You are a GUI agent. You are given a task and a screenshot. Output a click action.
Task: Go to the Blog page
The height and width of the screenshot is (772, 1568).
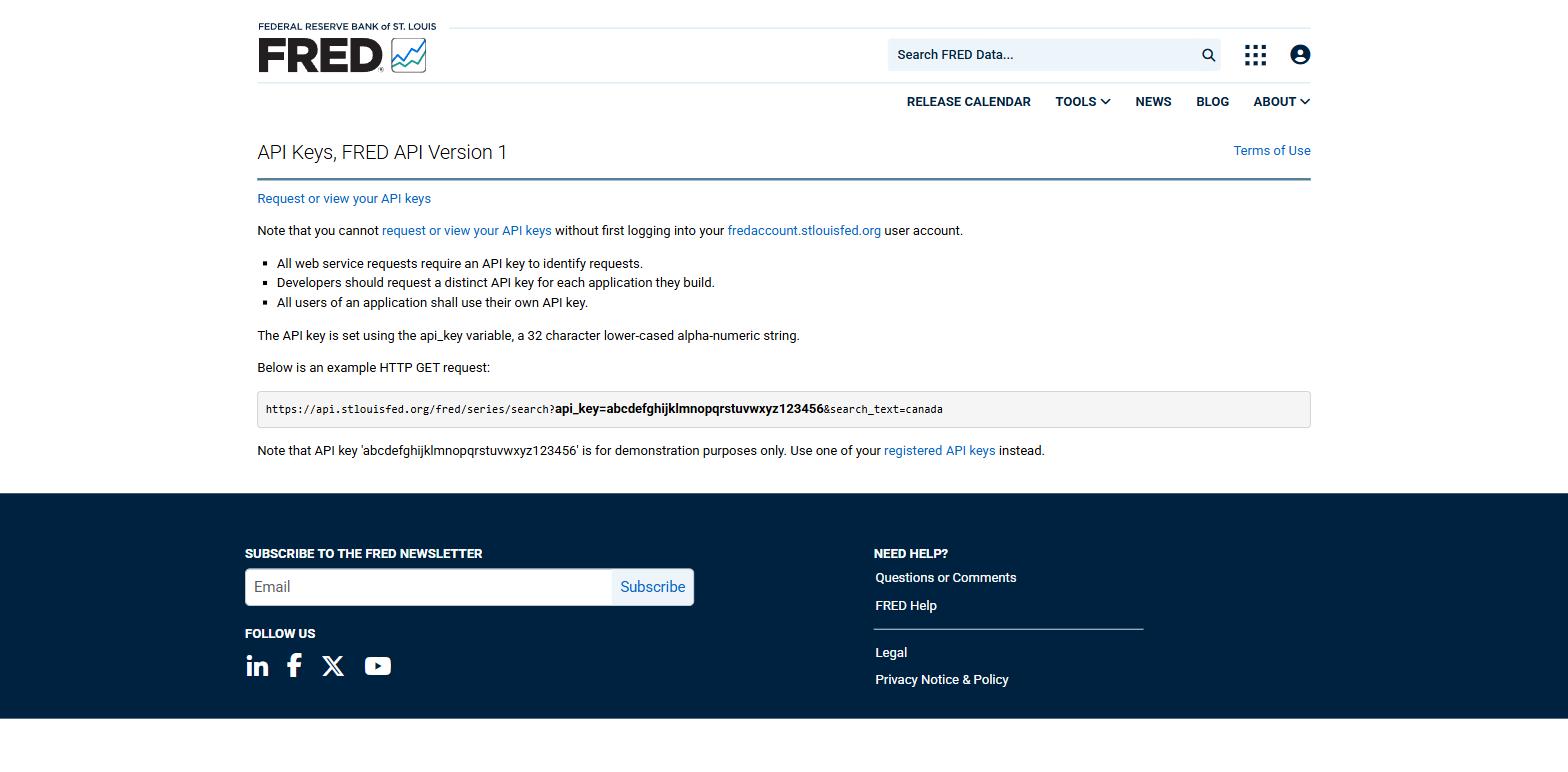tap(1212, 102)
